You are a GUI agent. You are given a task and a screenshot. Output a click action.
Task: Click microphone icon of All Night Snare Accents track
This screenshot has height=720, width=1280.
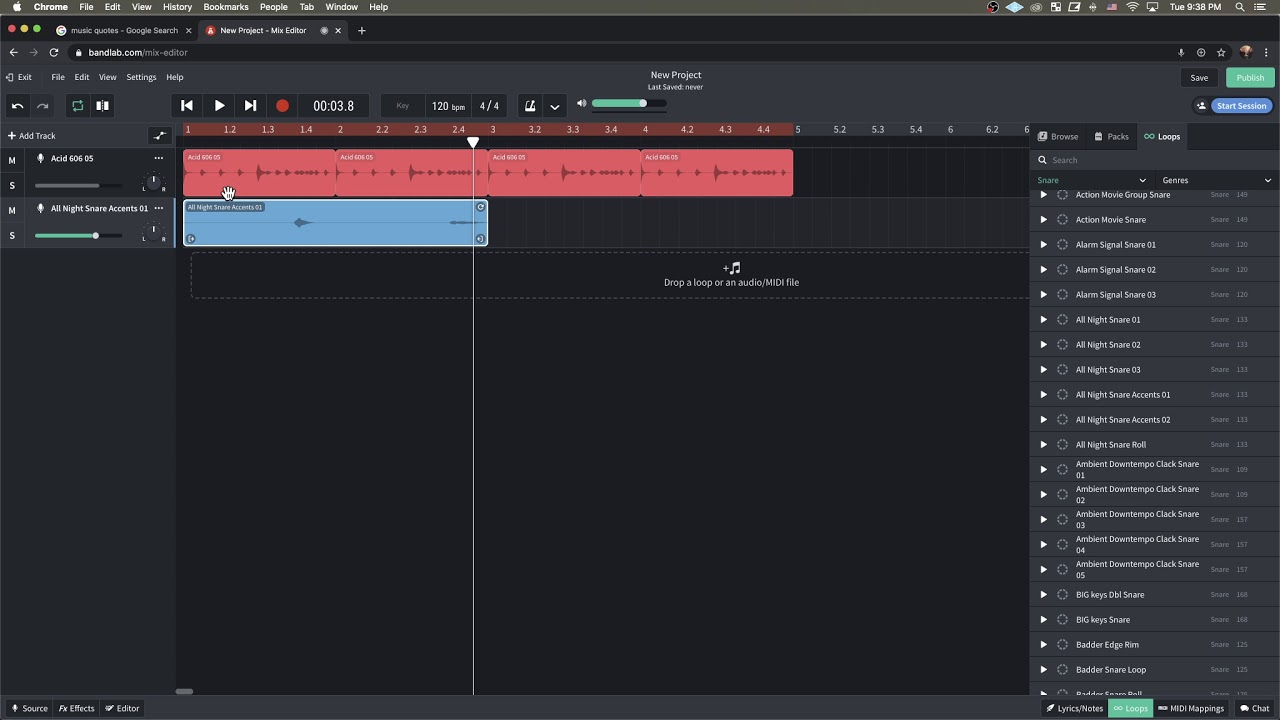(x=40, y=208)
